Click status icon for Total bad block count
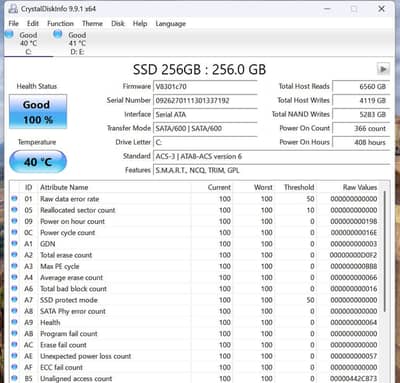Screen dimensions: 400x383 14,288
